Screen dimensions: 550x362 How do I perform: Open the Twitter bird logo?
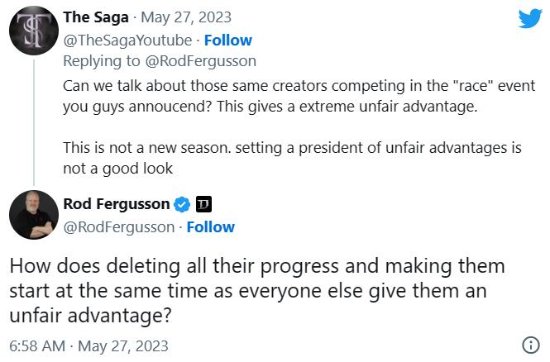(x=530, y=18)
